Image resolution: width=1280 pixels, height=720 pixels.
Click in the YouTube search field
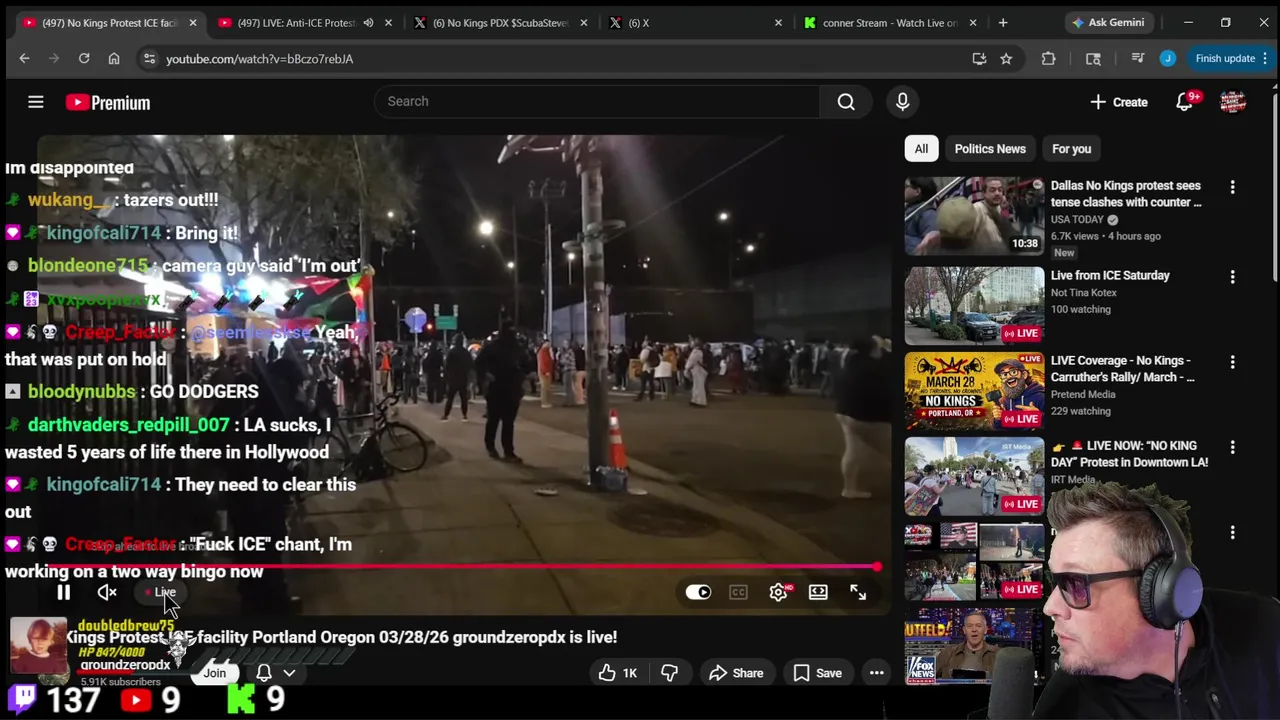(596, 101)
